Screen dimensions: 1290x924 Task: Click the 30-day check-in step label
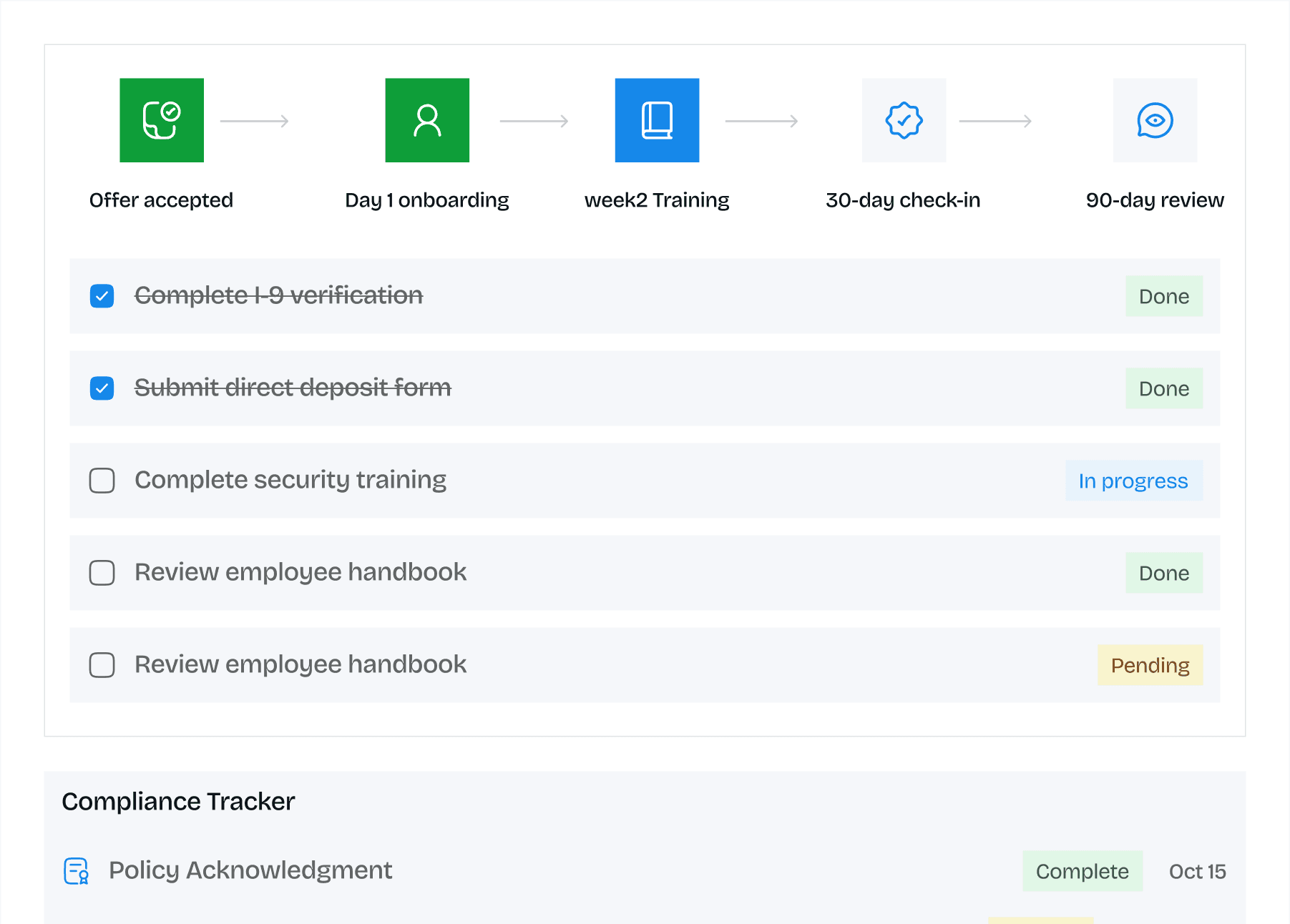pyautogui.click(x=903, y=200)
